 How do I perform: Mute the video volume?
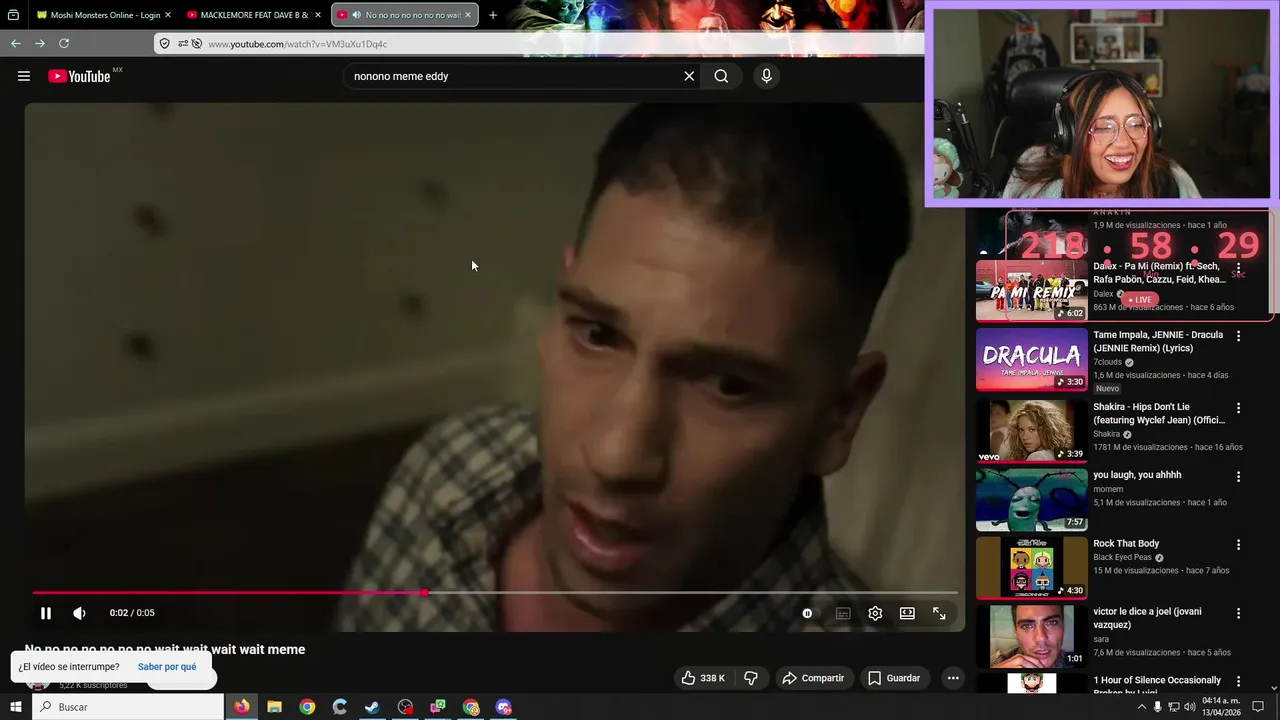pyautogui.click(x=80, y=613)
